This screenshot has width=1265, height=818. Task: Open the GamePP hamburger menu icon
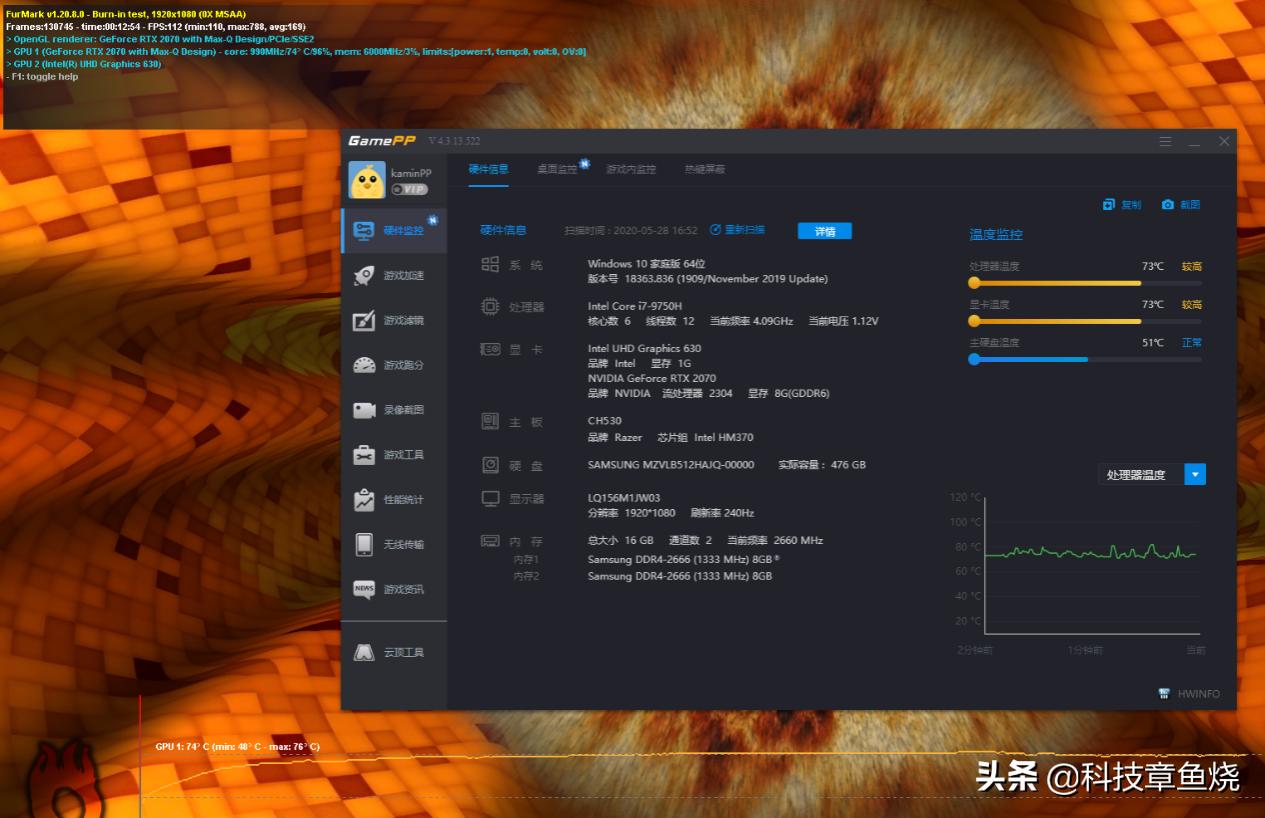pyautogui.click(x=1165, y=142)
